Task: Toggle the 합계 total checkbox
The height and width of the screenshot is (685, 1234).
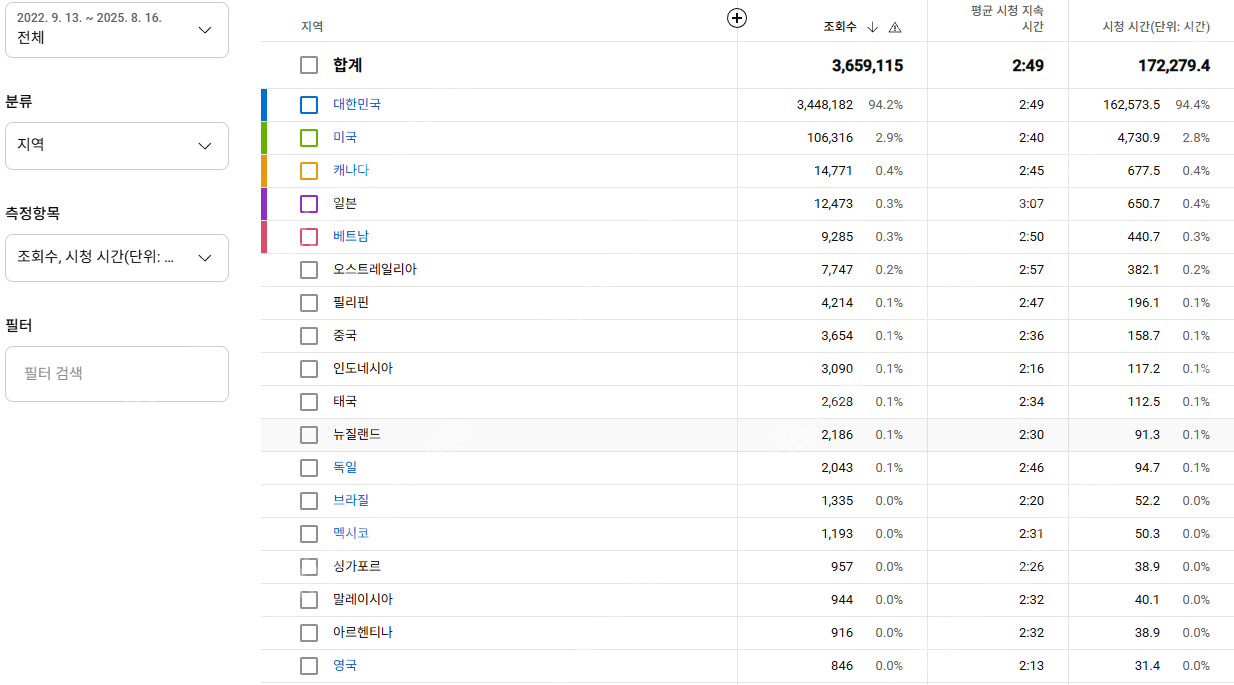Action: coord(309,65)
